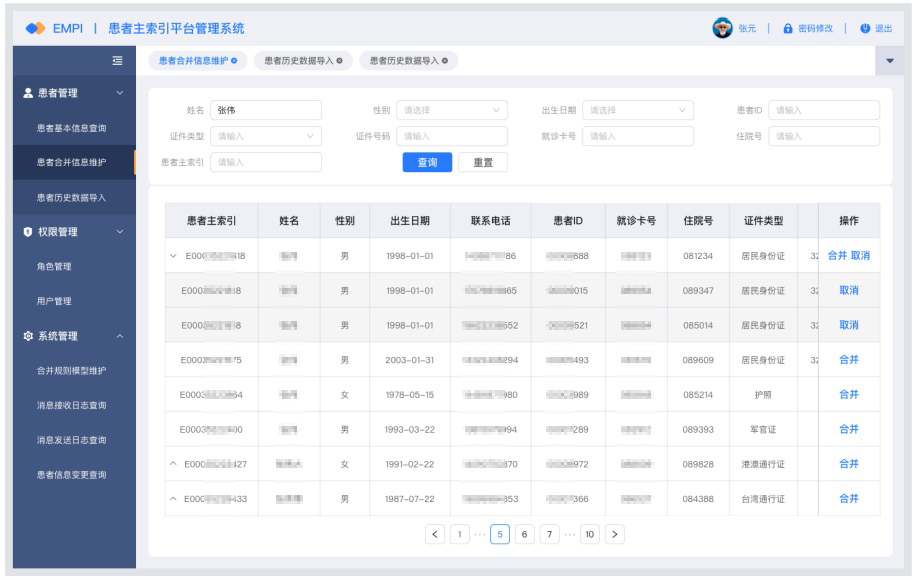The height and width of the screenshot is (580, 916).
Task: Click the person icon next to 患者管理
Action: [x=28, y=93]
